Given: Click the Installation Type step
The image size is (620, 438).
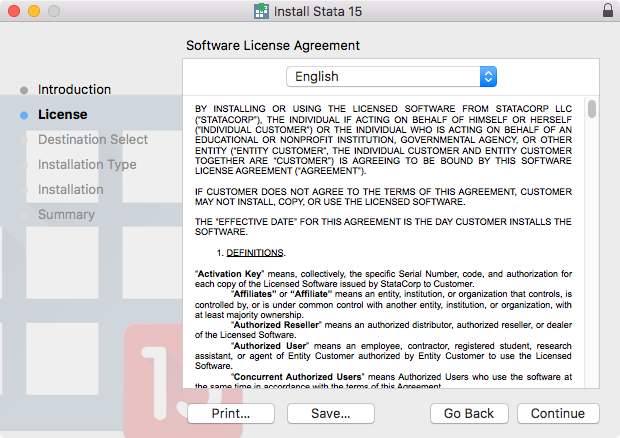Looking at the screenshot, I should coord(87,165).
